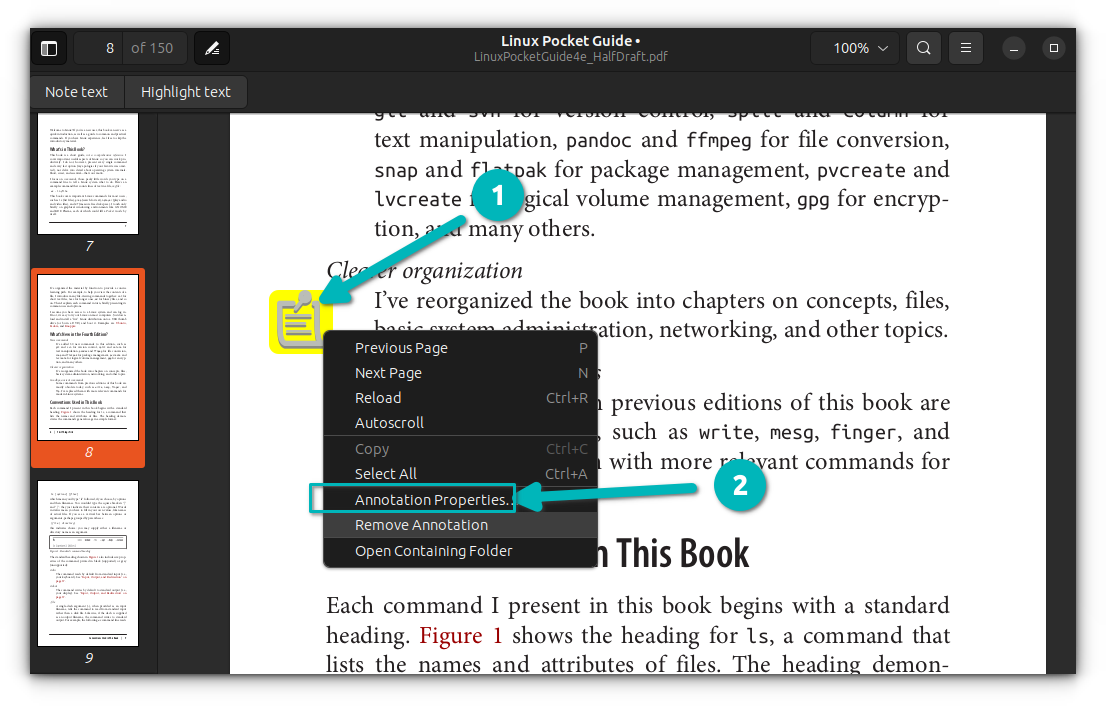Toggle the sidebar pane icon
The image size is (1106, 706).
pyautogui.click(x=49, y=47)
